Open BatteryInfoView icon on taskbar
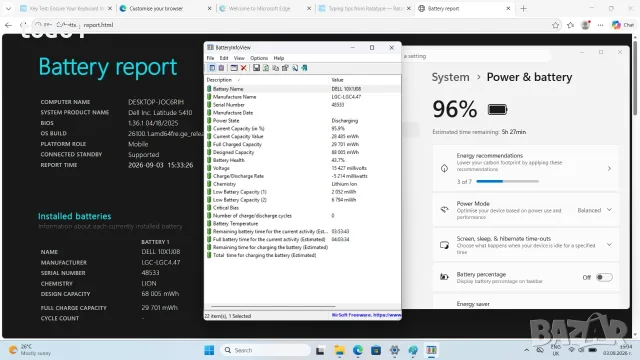 pos(431,350)
